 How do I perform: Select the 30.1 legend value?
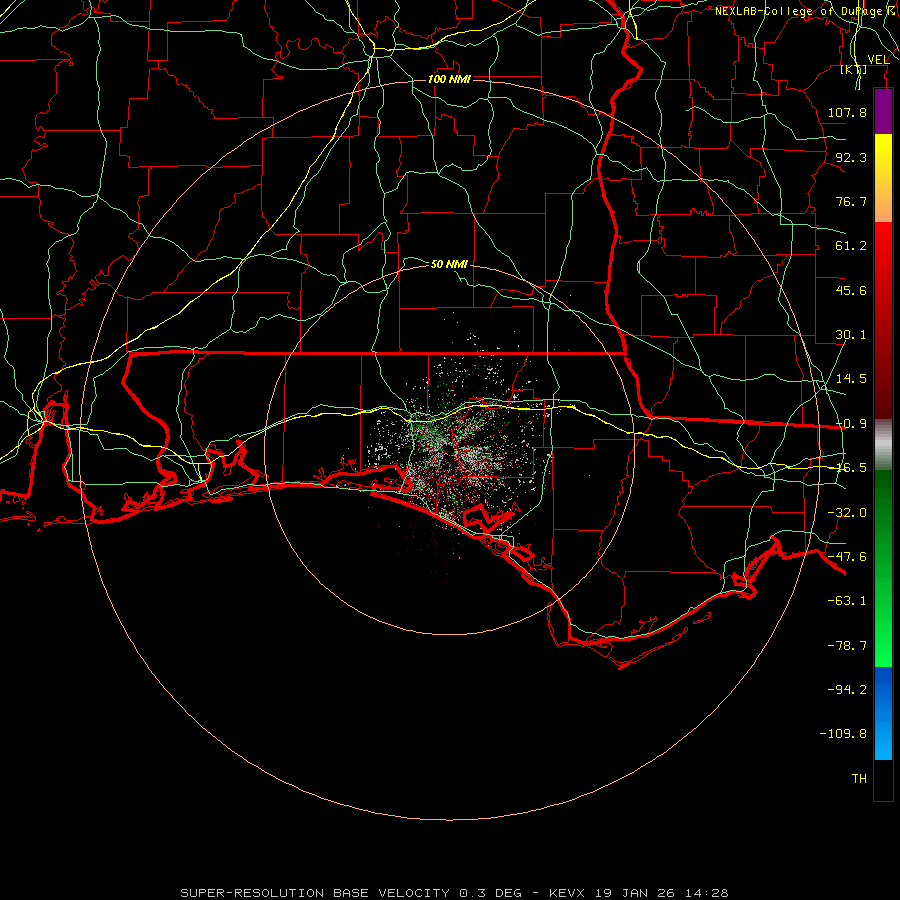click(851, 335)
